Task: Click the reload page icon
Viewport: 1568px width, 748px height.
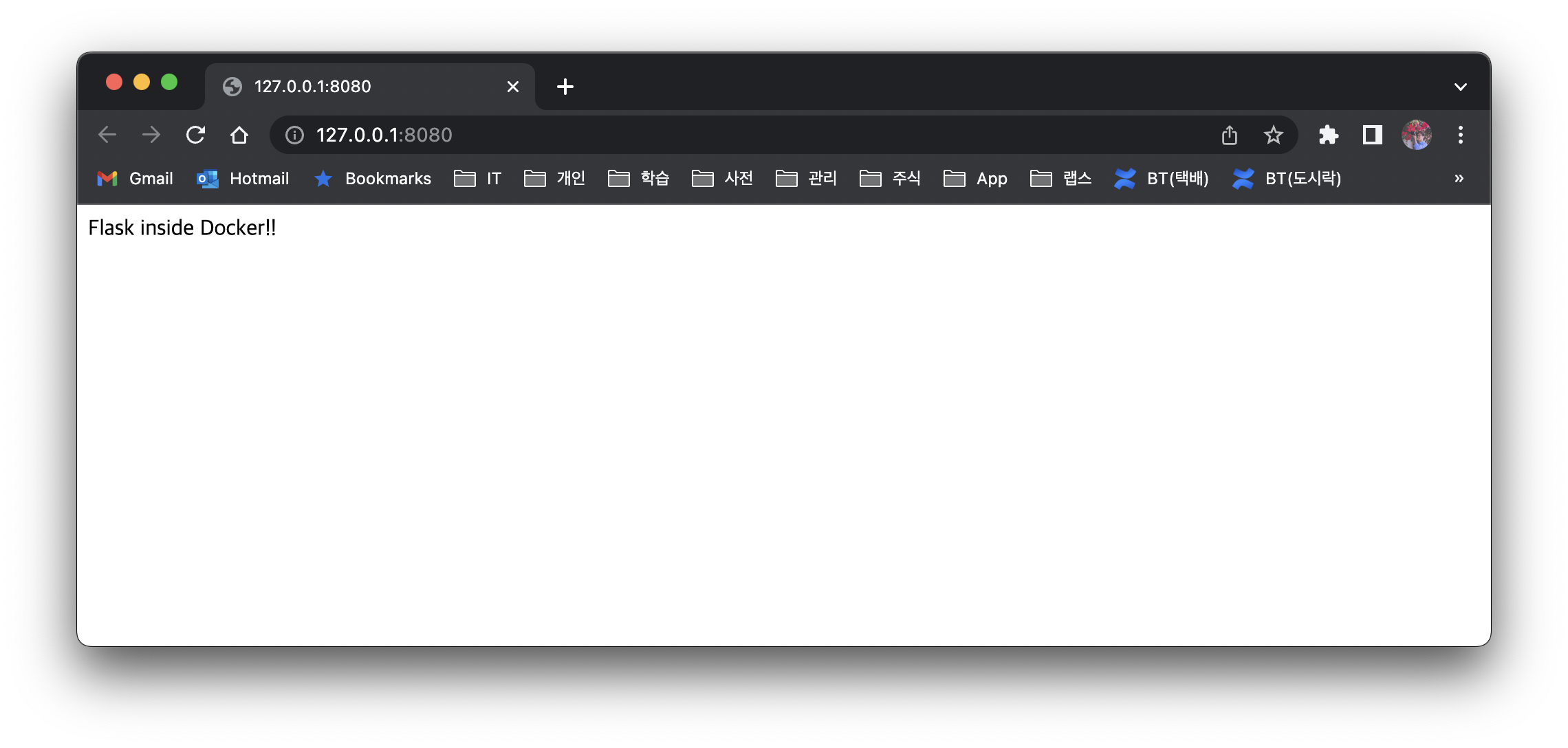Action: click(x=195, y=135)
